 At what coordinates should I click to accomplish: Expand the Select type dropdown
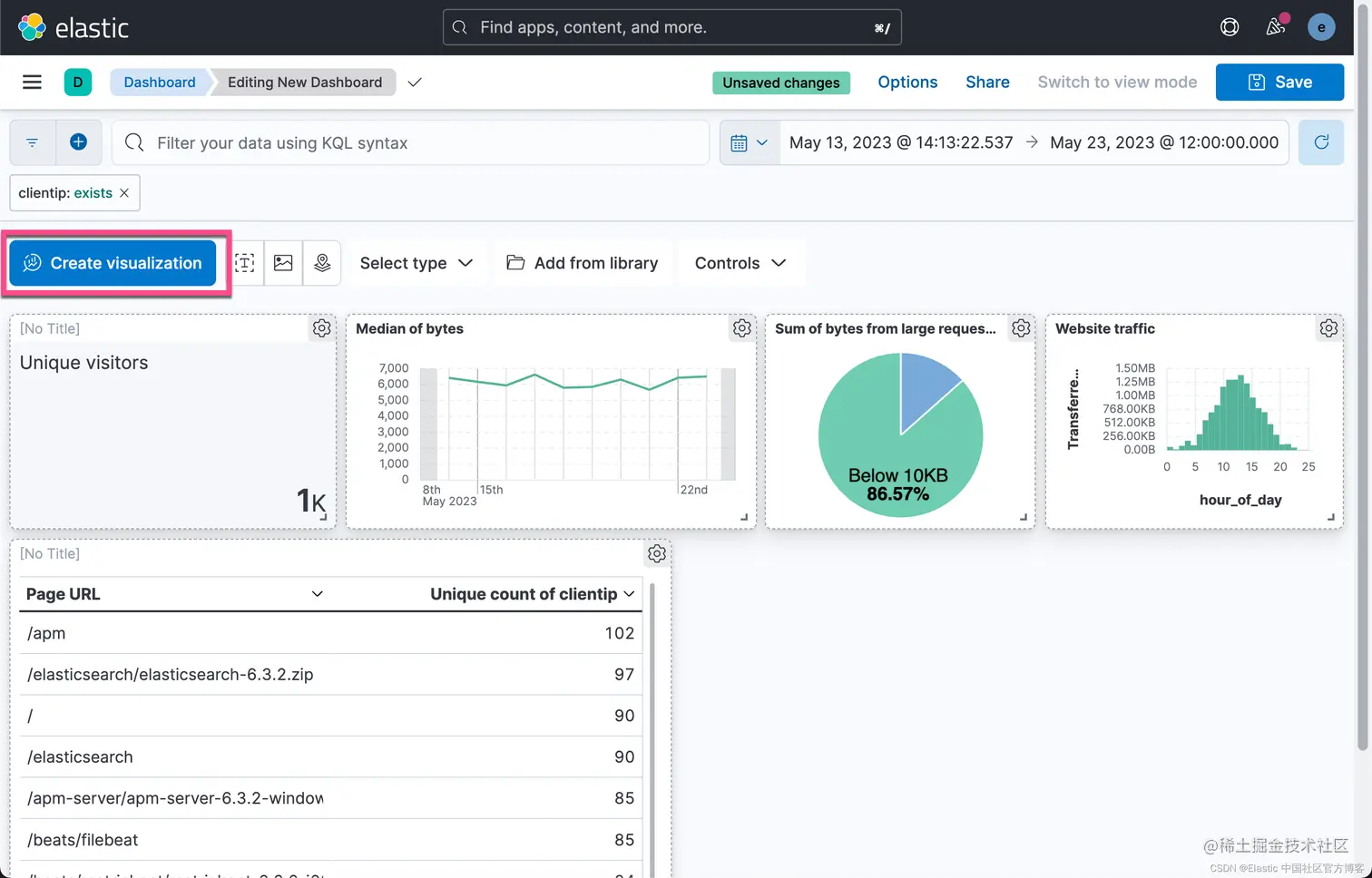coord(416,263)
